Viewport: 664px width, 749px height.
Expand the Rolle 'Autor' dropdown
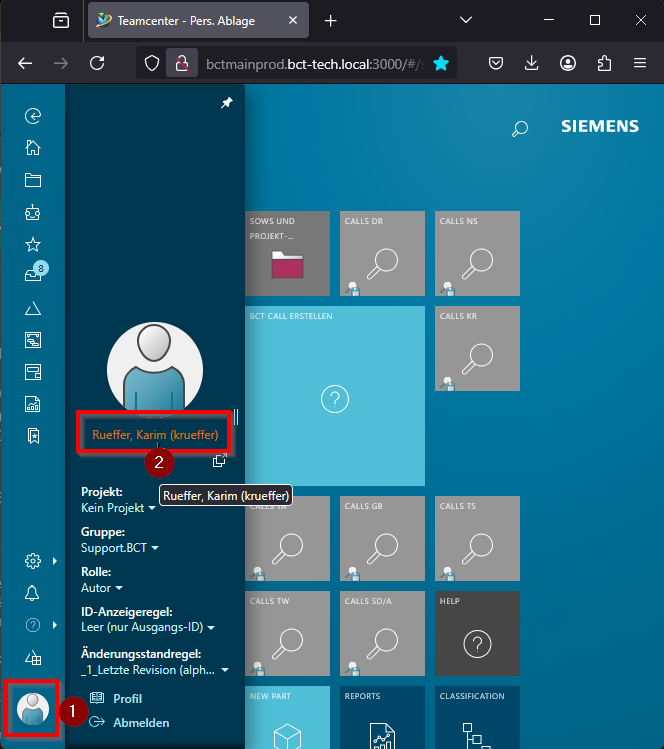pyautogui.click(x=102, y=588)
